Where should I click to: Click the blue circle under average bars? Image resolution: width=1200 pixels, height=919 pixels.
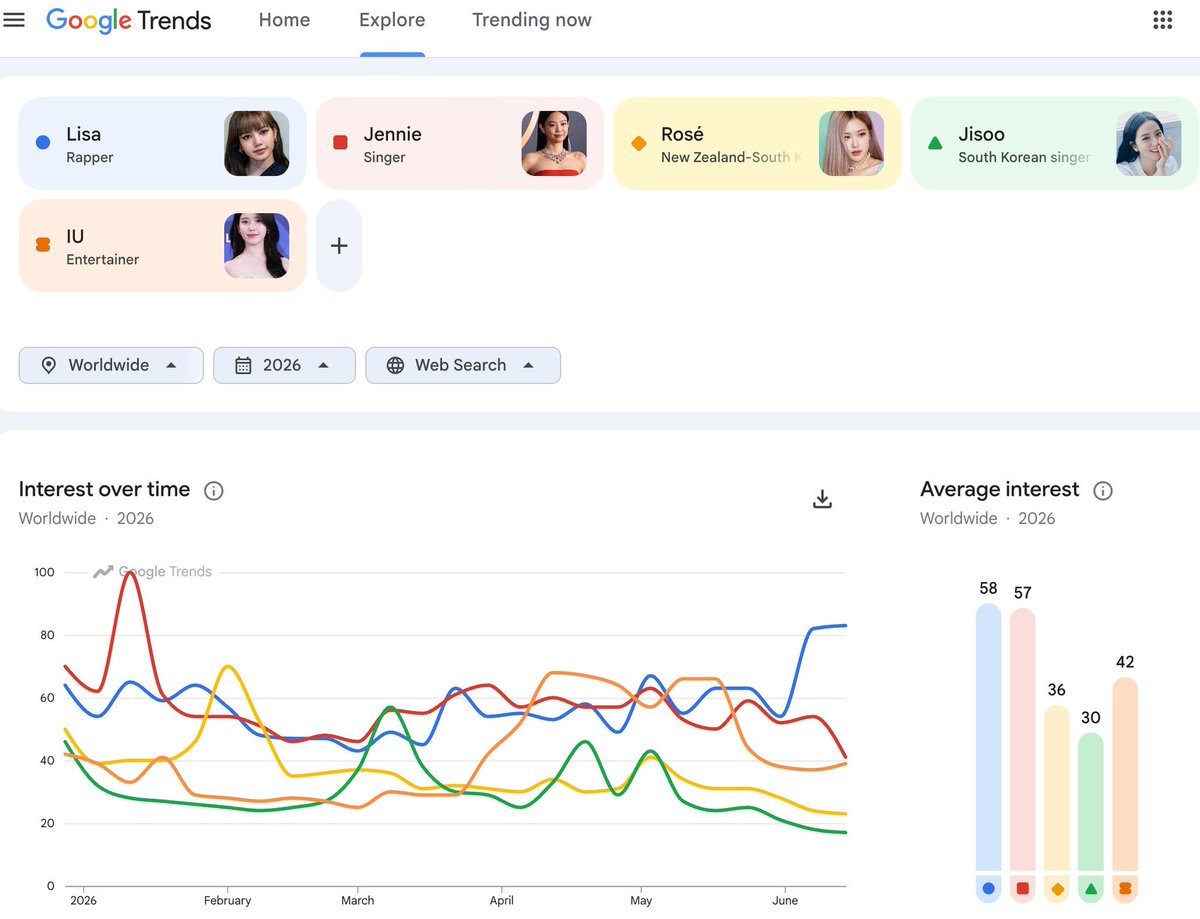[x=988, y=888]
